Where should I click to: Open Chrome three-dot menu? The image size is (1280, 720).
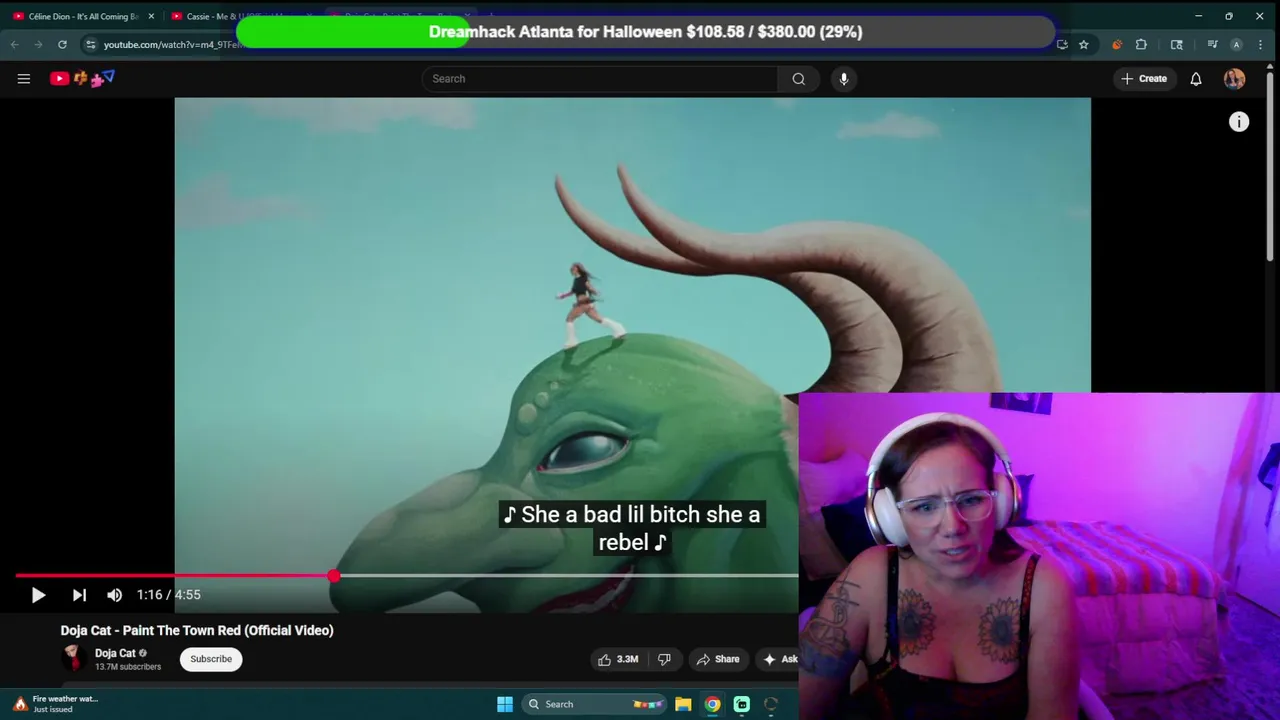coord(1260,44)
